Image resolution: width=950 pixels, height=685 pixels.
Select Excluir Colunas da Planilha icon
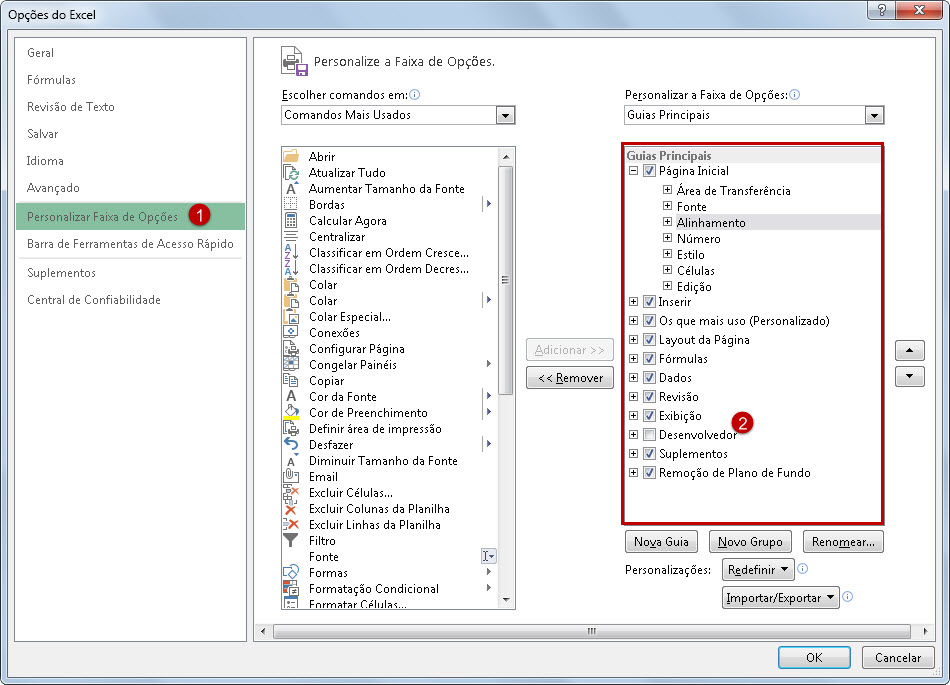point(291,509)
